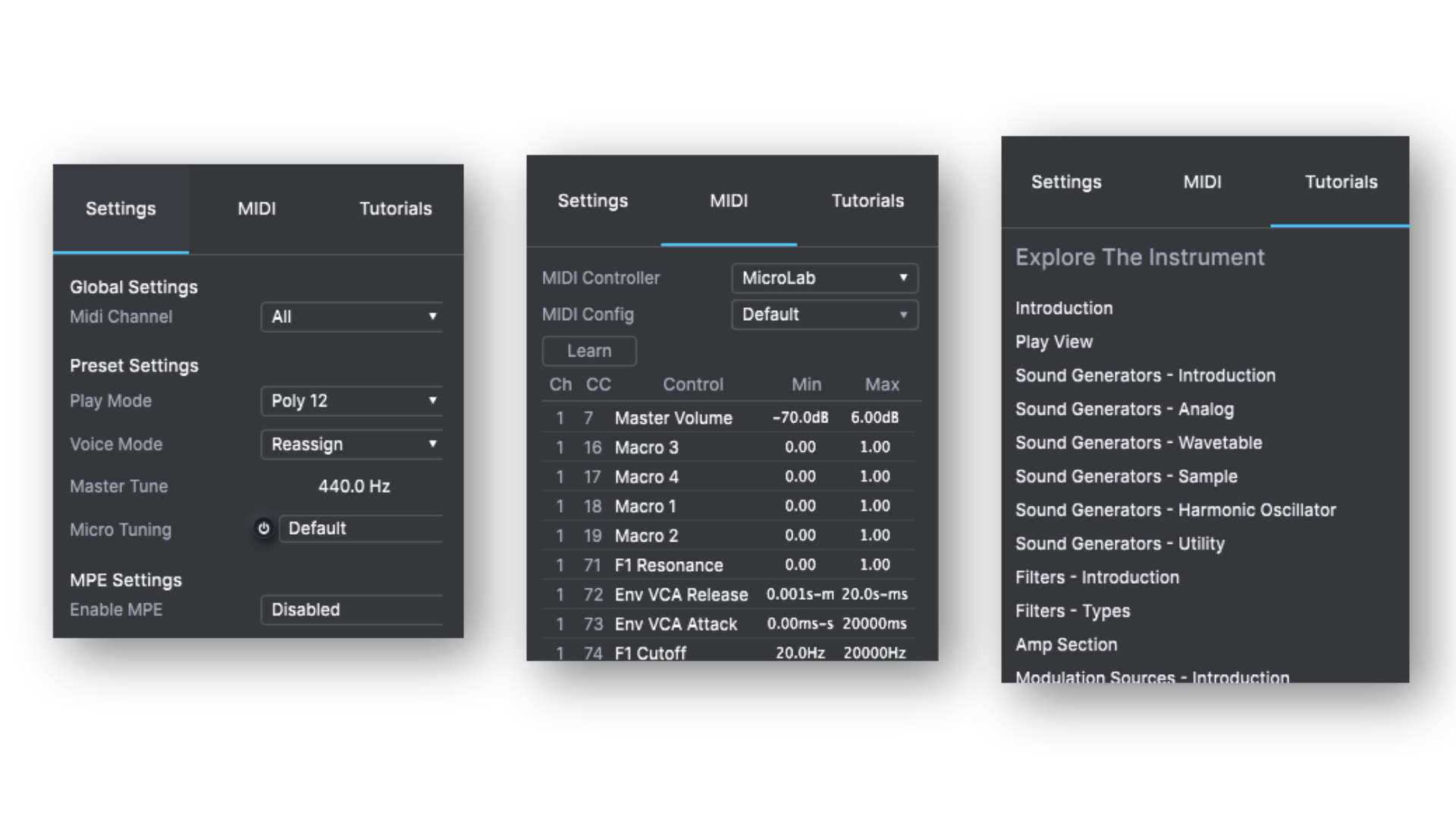The image size is (1456, 819).
Task: Select the Micro Tuning Default field
Action: coord(361,529)
